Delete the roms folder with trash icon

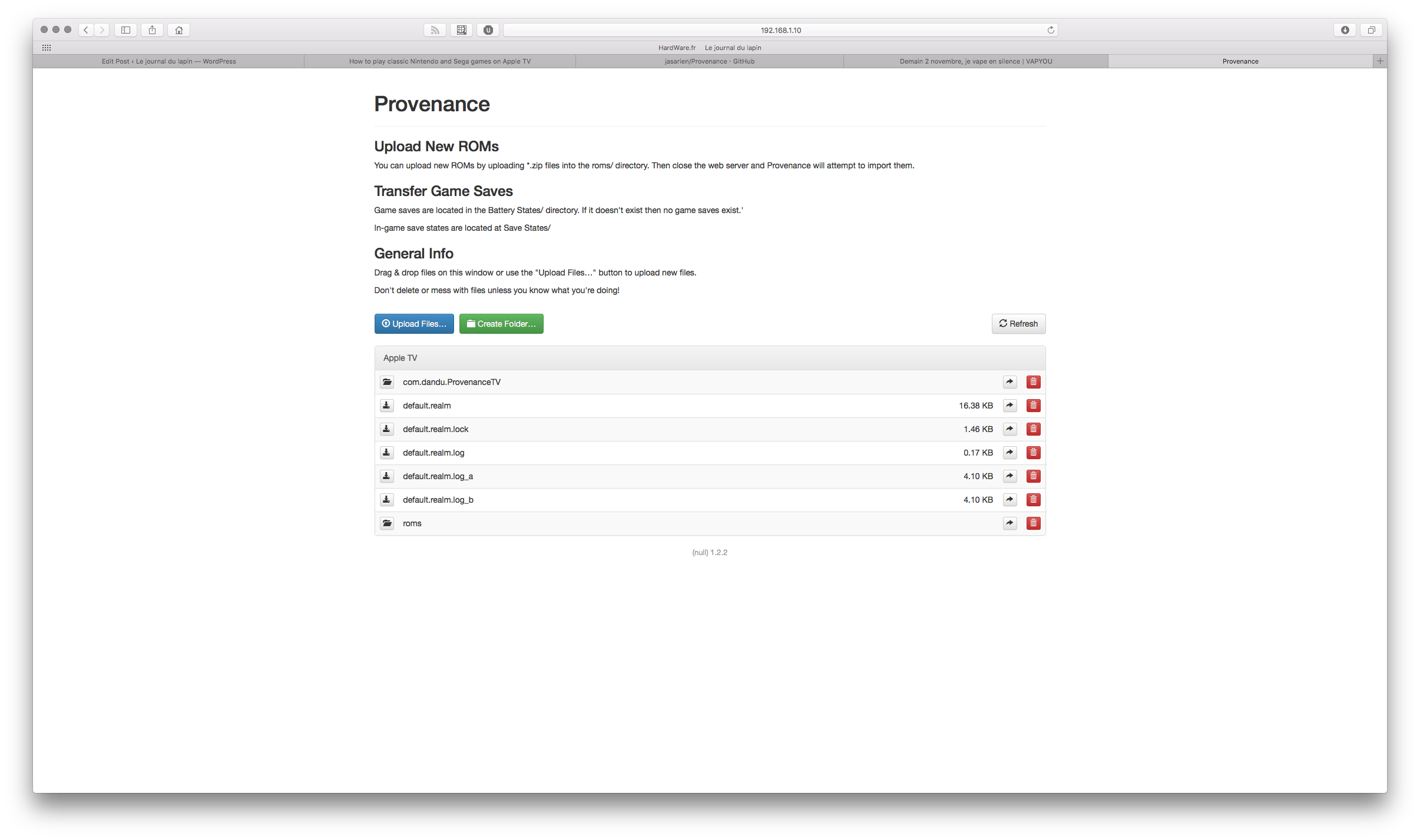(x=1033, y=523)
